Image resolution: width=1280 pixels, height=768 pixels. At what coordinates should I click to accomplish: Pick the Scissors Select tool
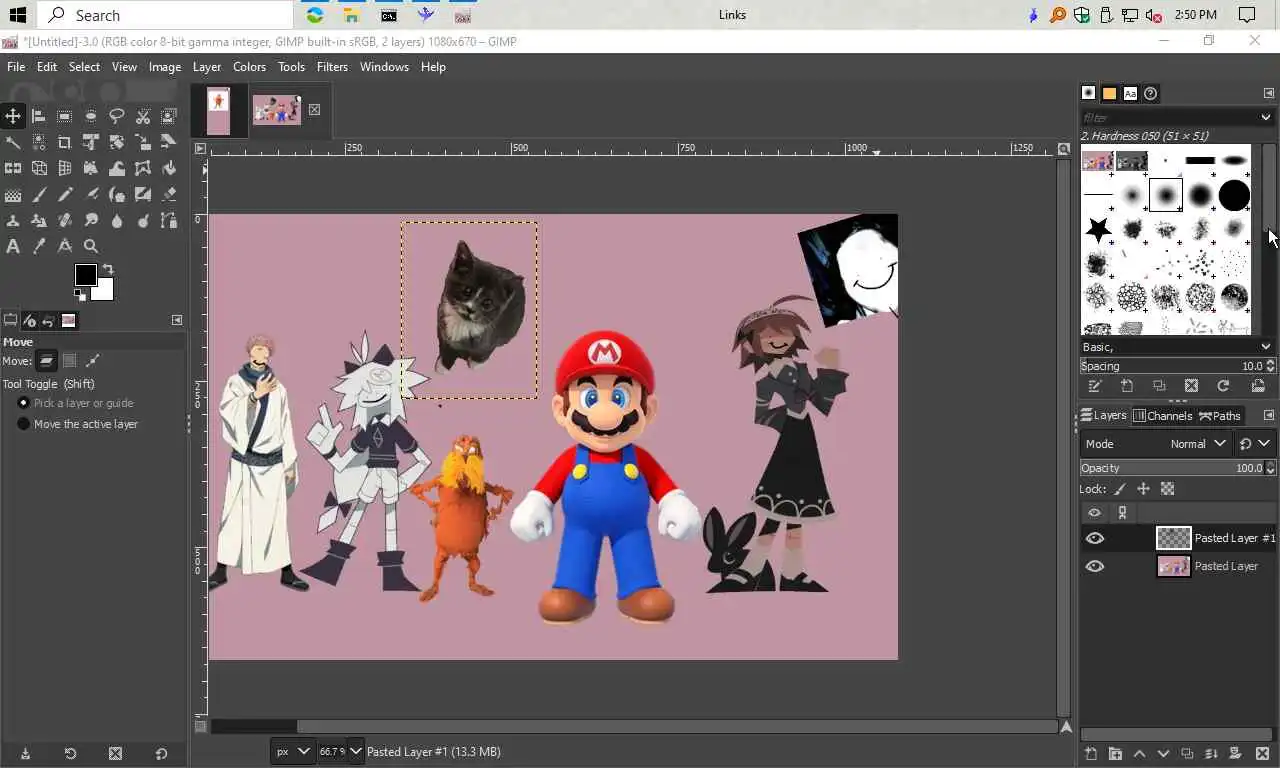pyautogui.click(x=143, y=116)
